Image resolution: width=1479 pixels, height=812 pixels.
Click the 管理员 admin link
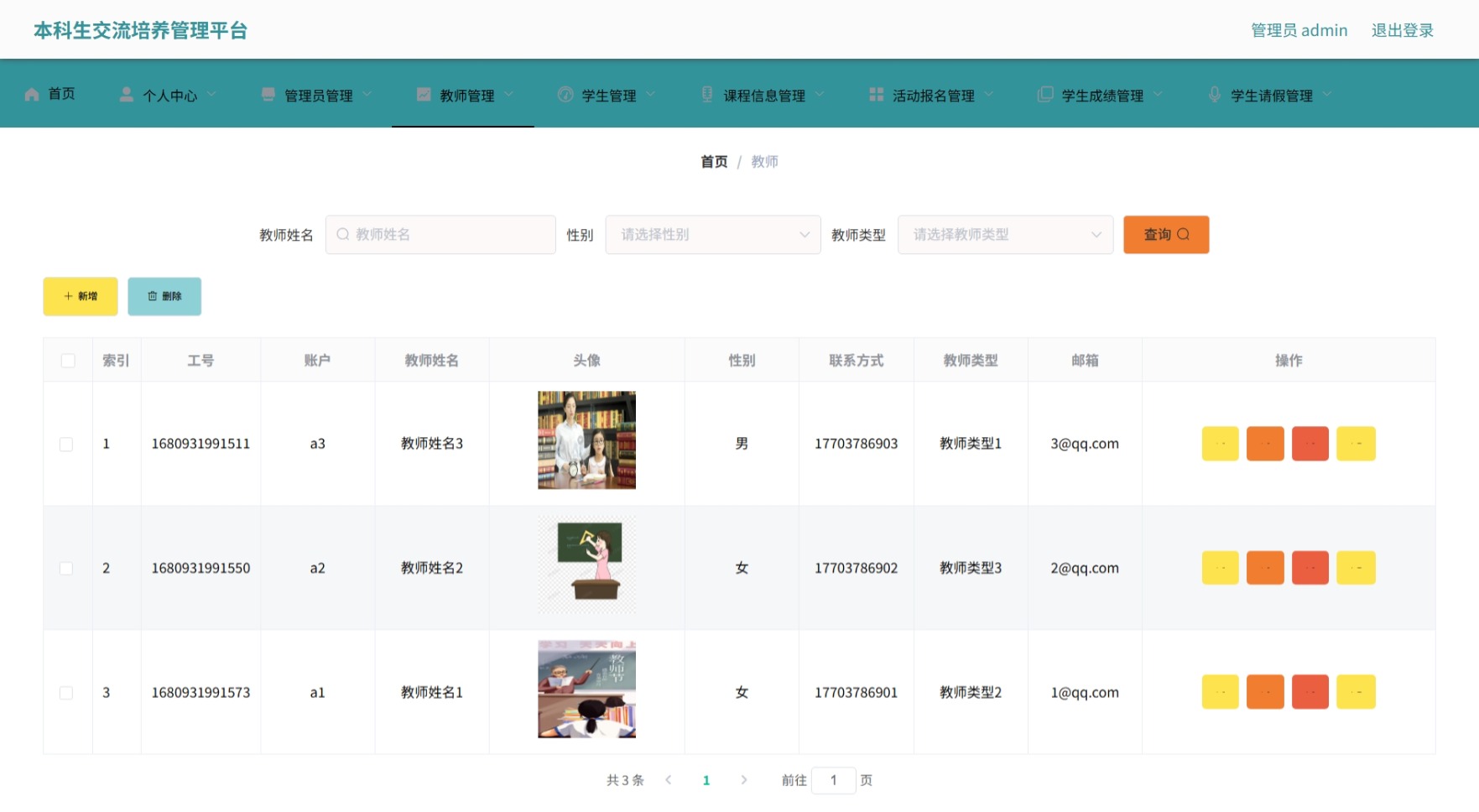coord(1299,30)
